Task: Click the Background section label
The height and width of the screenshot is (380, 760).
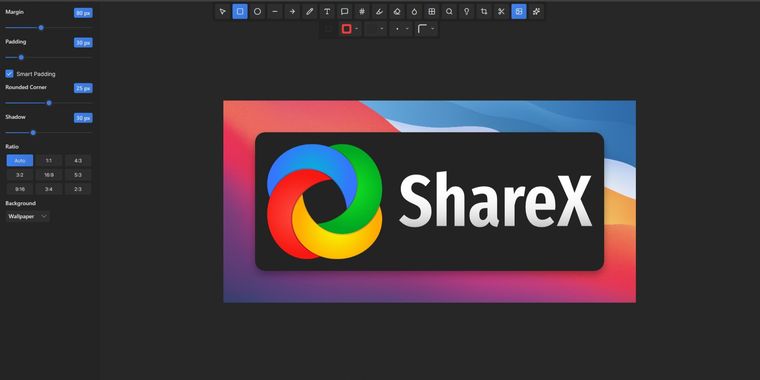Action: [20, 203]
